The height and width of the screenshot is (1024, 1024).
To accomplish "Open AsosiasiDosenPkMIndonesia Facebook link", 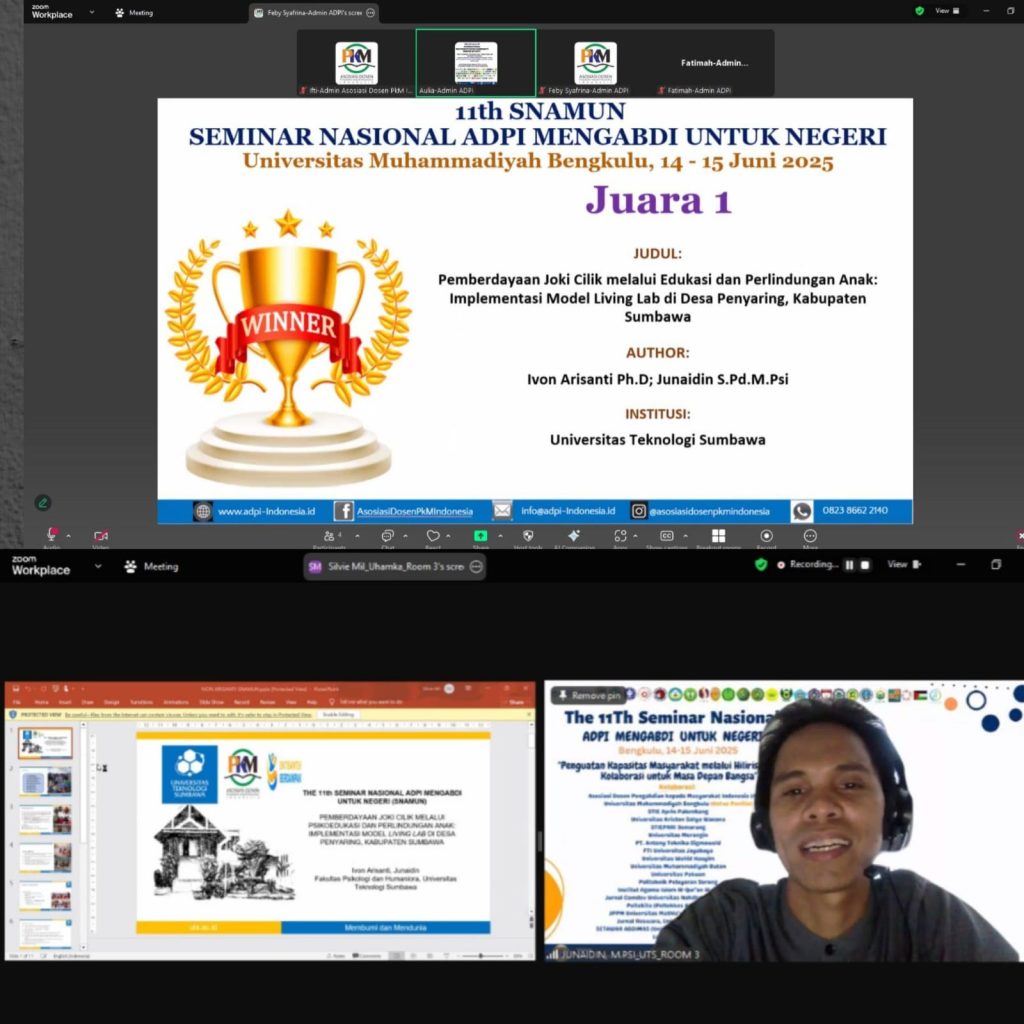I will 415,511.
